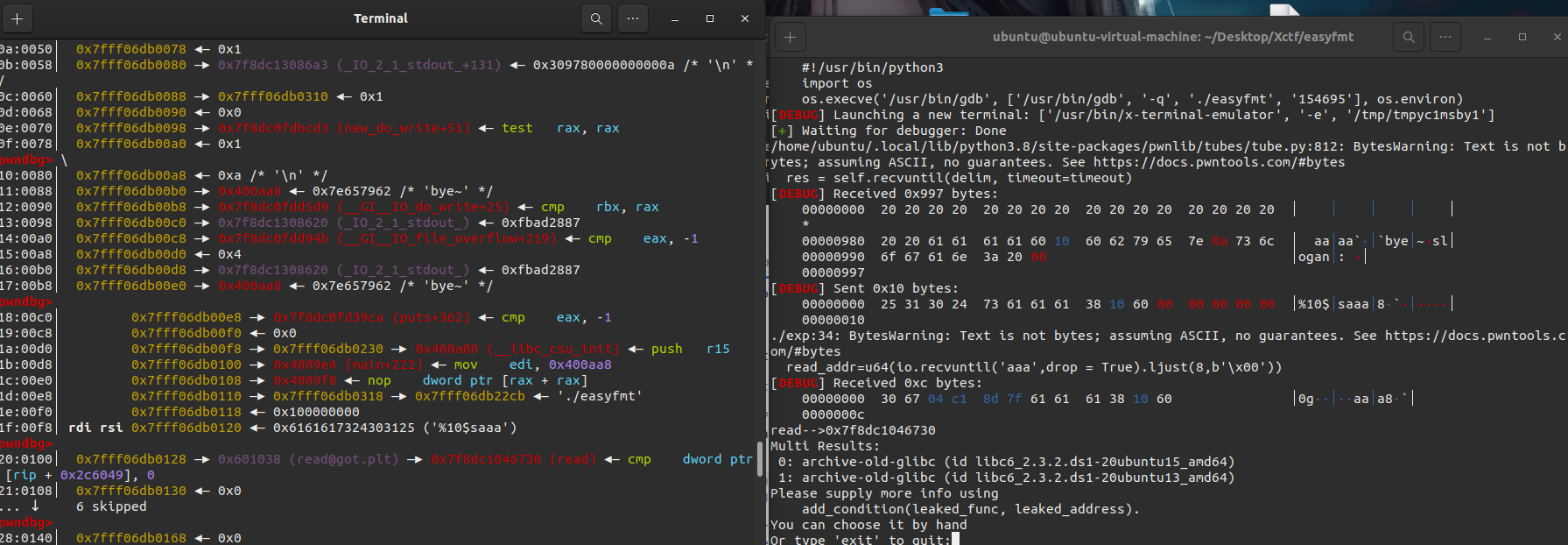
Task: Open the three-dots menu in the pwndbg Terminal window
Action: tap(633, 18)
